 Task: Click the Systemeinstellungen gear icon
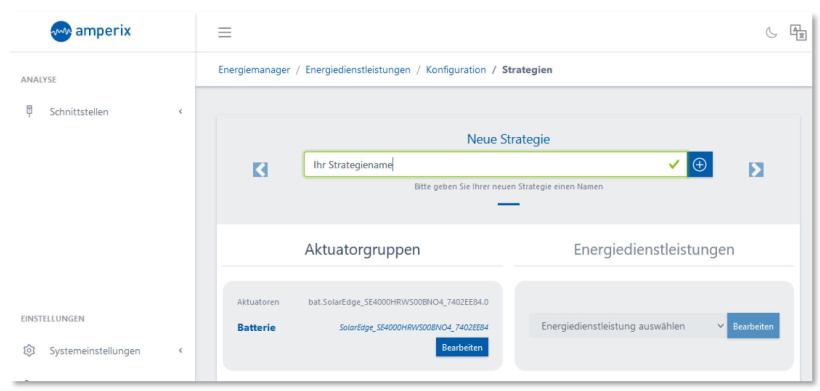pos(29,350)
